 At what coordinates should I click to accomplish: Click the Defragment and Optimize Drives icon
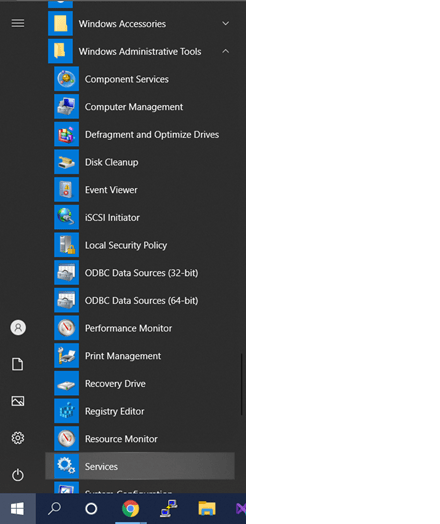[x=66, y=134]
